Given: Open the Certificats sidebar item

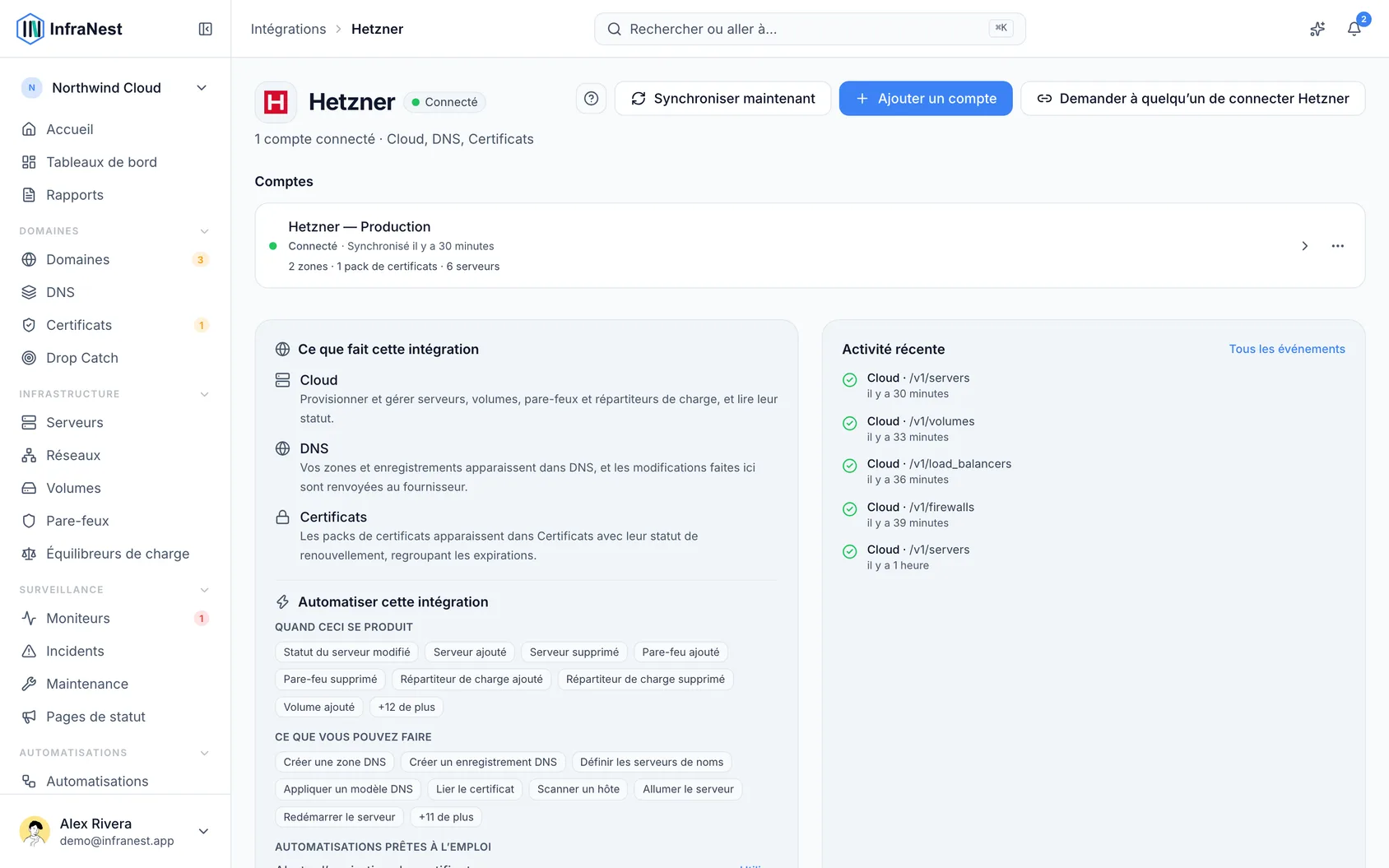Looking at the screenshot, I should tap(115, 325).
